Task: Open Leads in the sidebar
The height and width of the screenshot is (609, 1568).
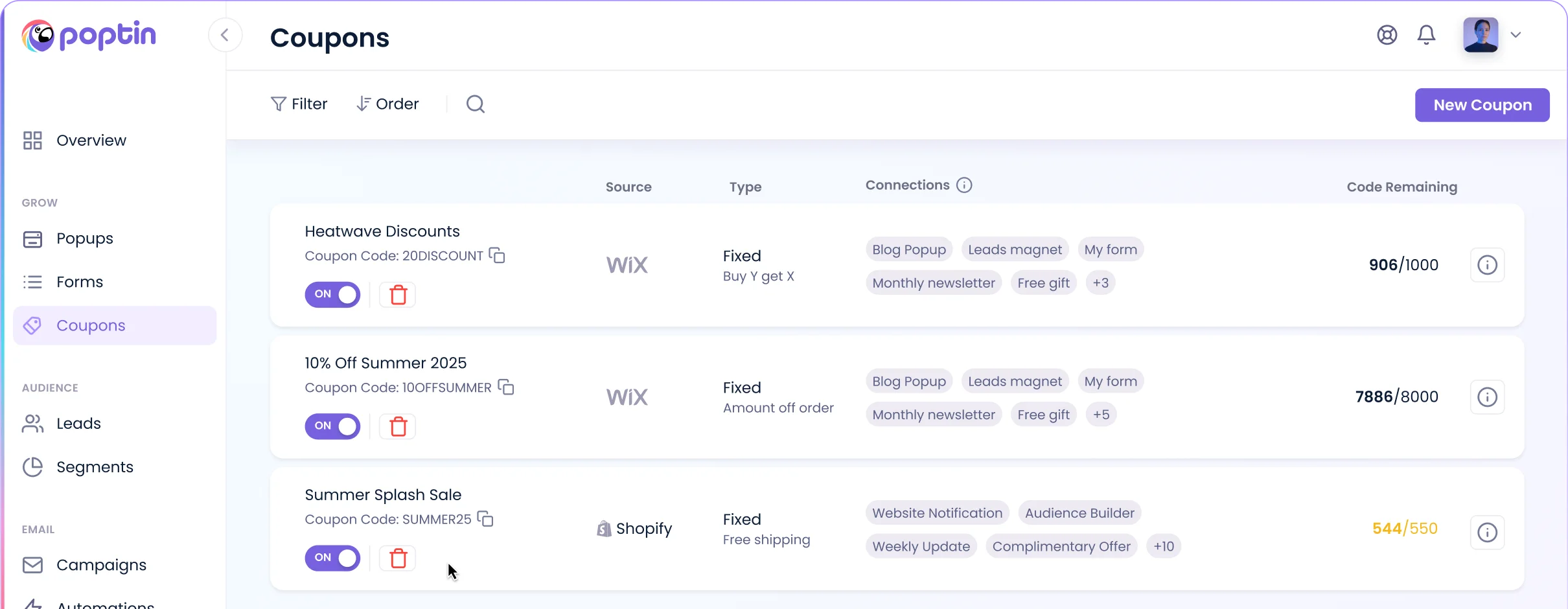Action: (115, 424)
